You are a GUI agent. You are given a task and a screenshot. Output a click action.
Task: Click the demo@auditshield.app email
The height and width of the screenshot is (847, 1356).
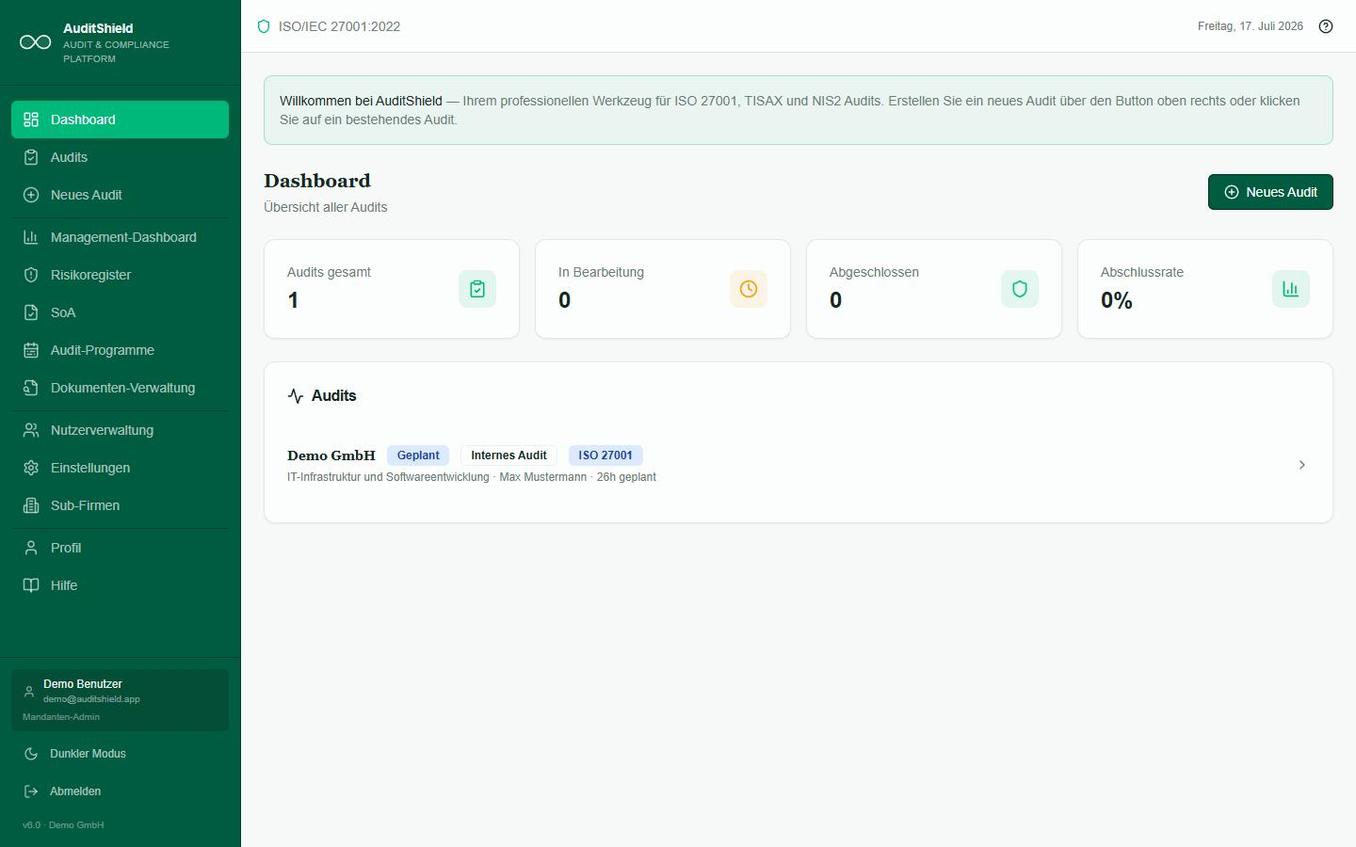tap(92, 699)
